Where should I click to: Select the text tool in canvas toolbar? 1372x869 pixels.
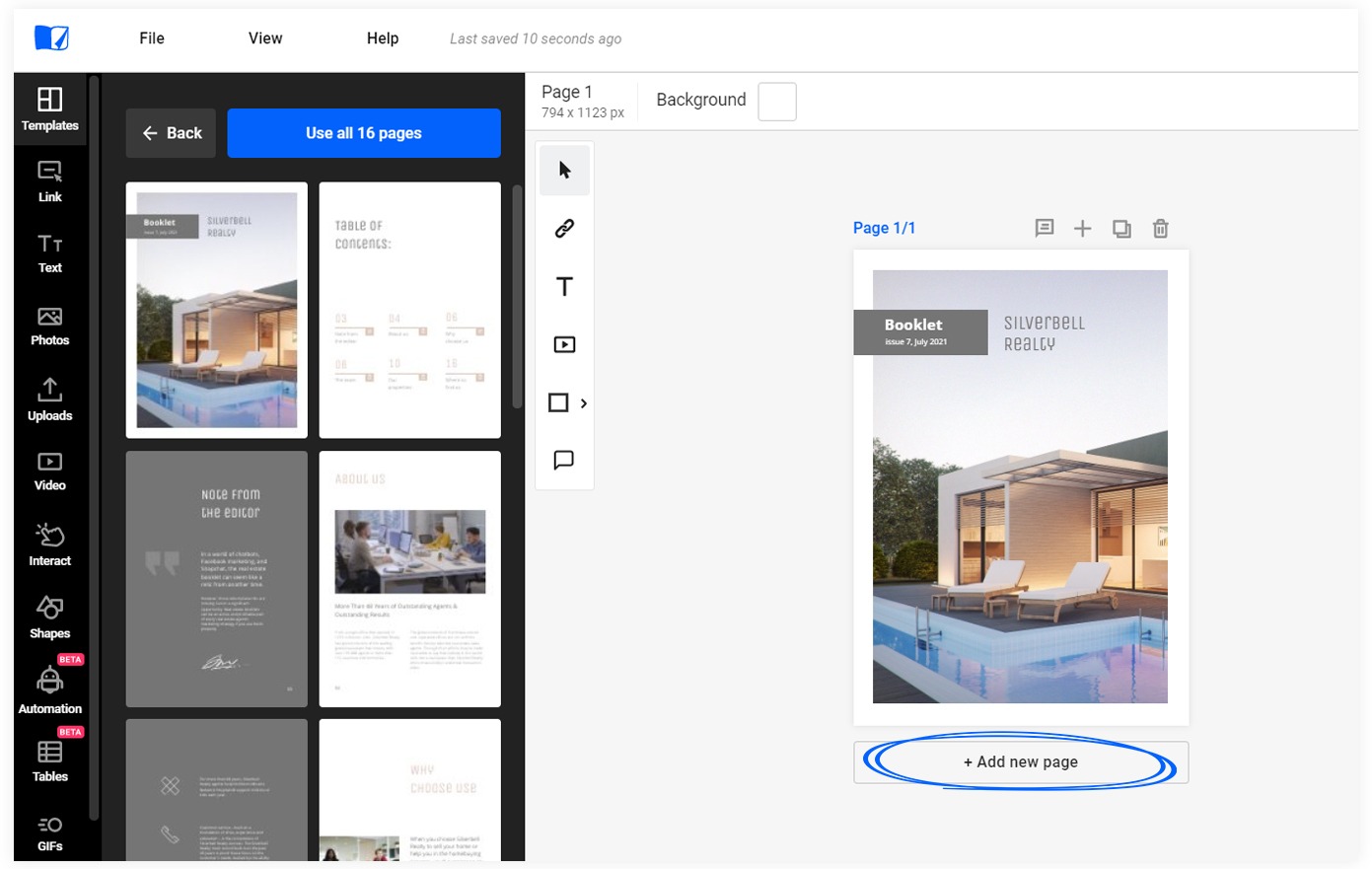coord(564,287)
